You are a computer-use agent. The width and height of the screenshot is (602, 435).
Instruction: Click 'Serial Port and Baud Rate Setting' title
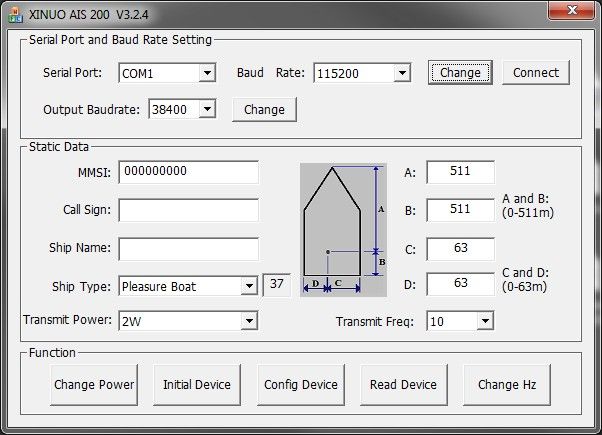(121, 40)
